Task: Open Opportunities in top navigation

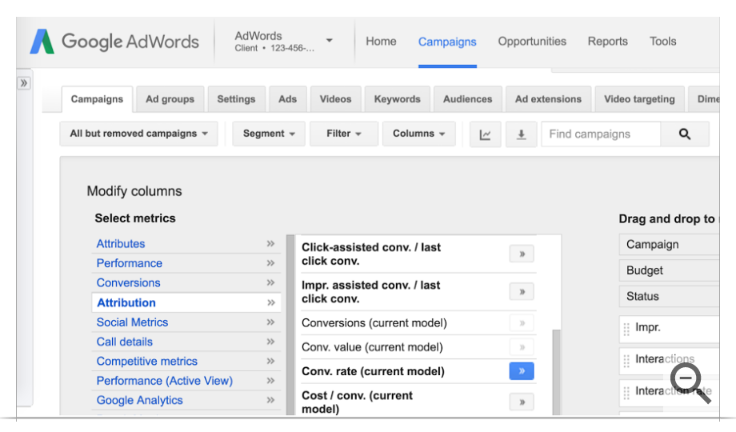Action: point(532,42)
